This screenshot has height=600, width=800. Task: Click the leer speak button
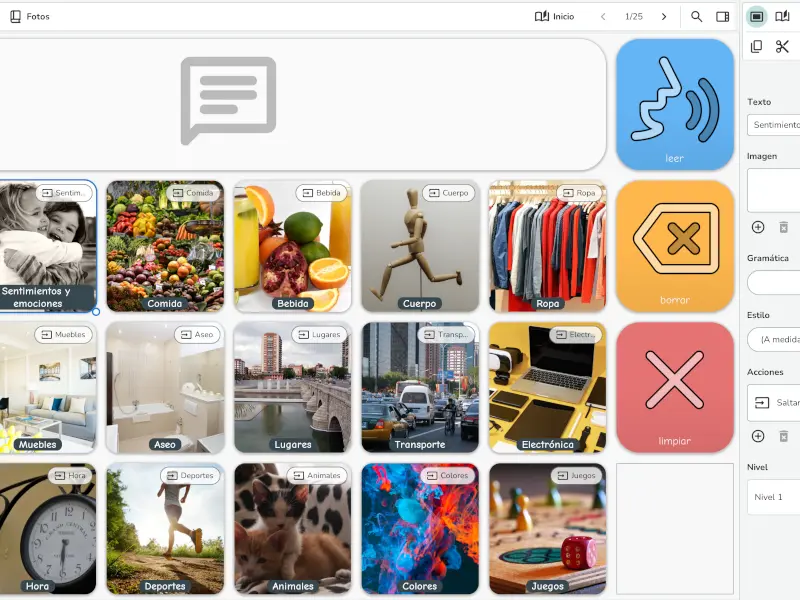click(x=674, y=105)
